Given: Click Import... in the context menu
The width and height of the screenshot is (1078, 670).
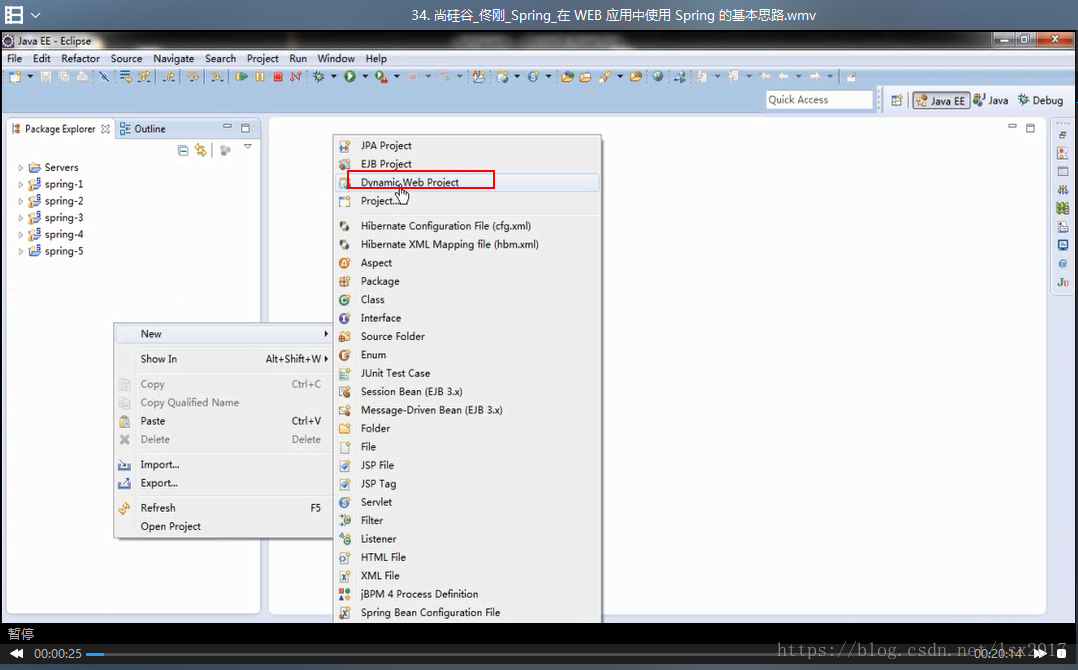Looking at the screenshot, I should [x=223, y=465].
